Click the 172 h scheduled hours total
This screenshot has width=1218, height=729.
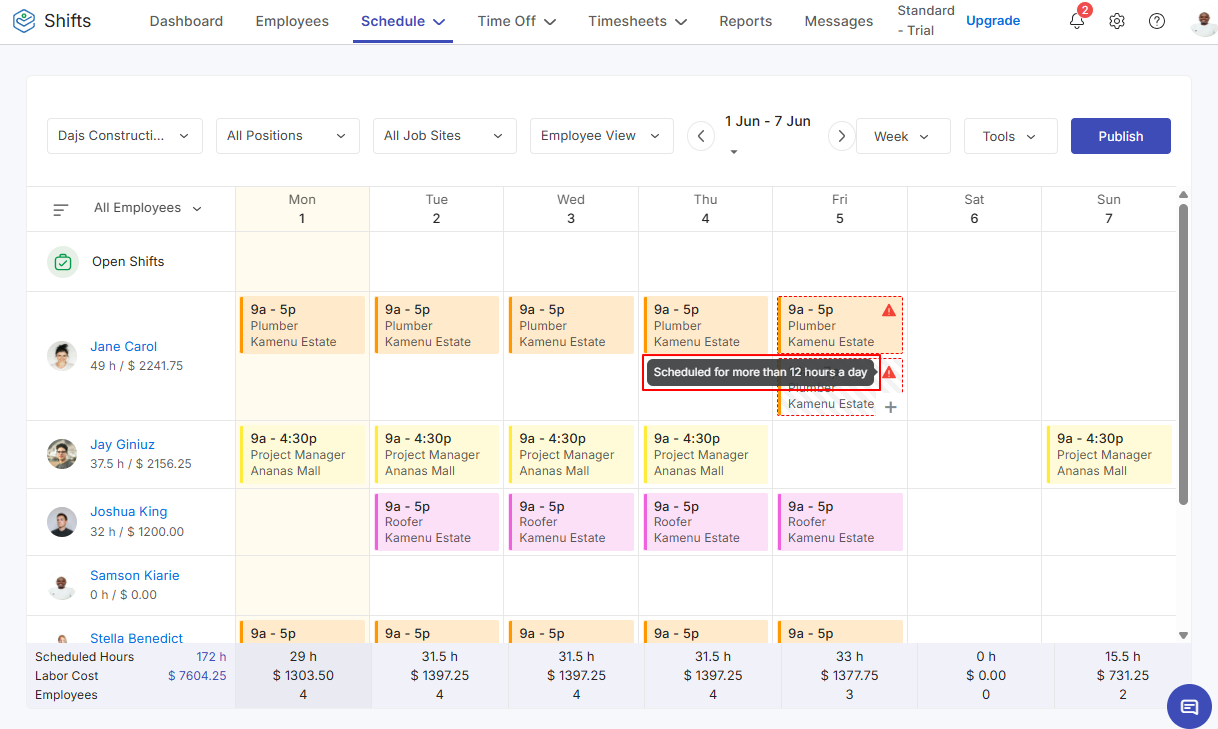click(211, 657)
